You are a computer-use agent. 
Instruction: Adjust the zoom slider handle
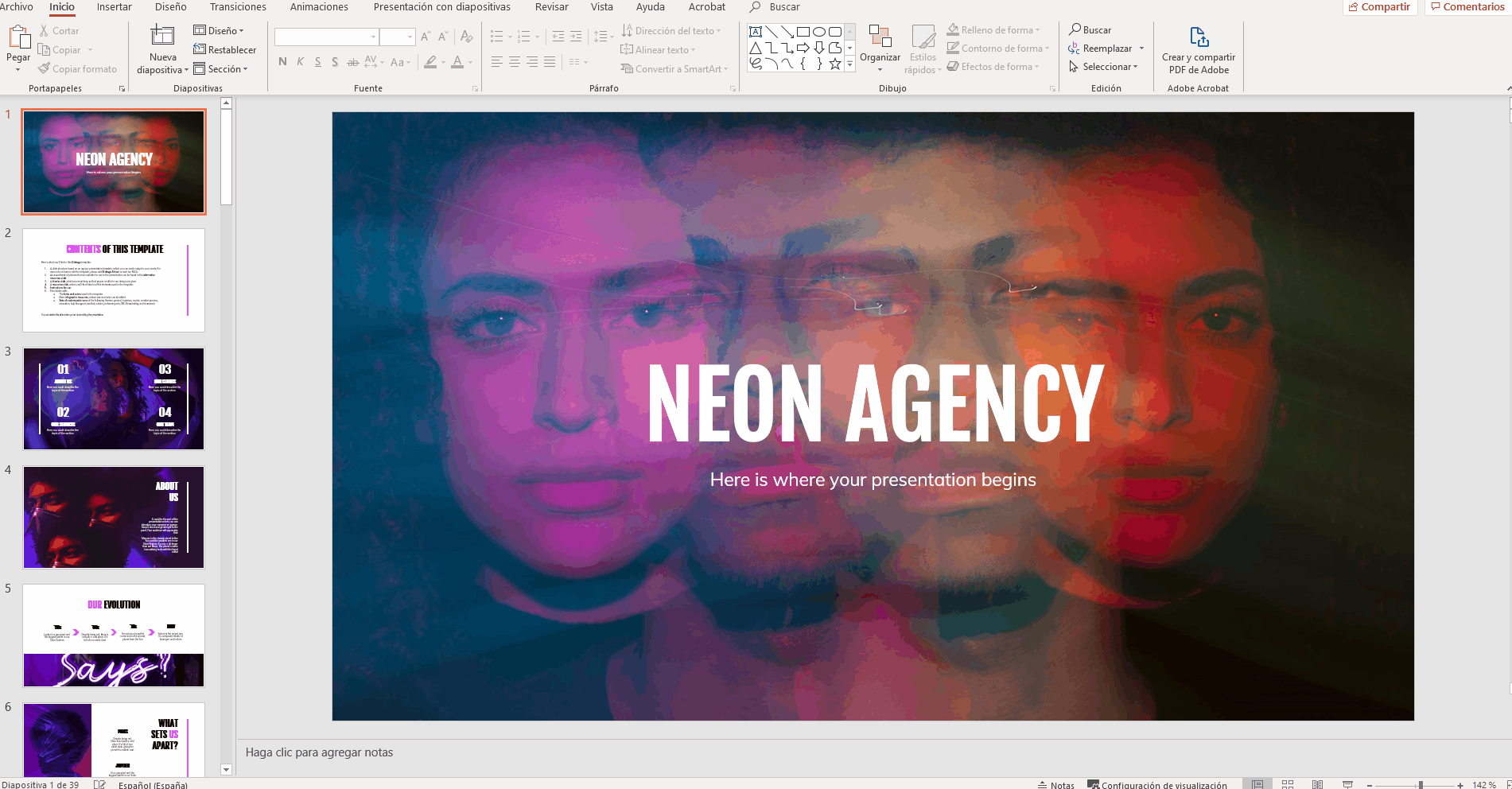coord(1421,785)
